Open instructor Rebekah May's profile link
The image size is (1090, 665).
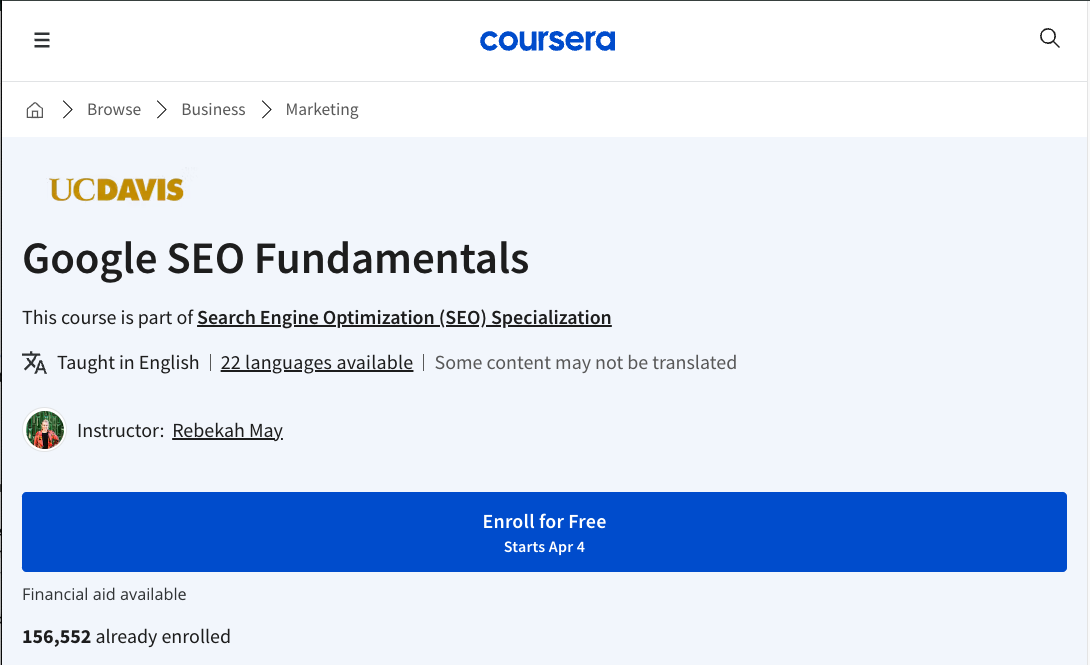pyautogui.click(x=227, y=431)
